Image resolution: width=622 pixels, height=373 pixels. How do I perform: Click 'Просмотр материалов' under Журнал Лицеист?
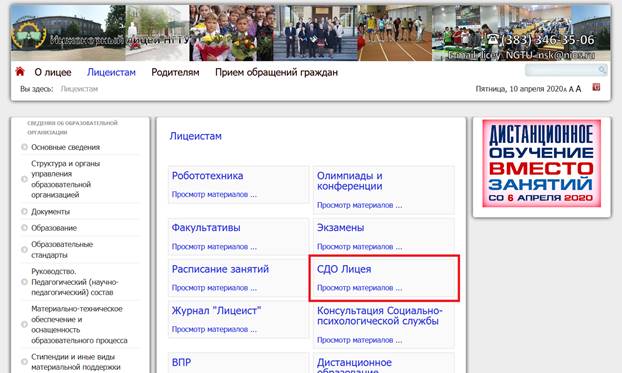coord(214,329)
